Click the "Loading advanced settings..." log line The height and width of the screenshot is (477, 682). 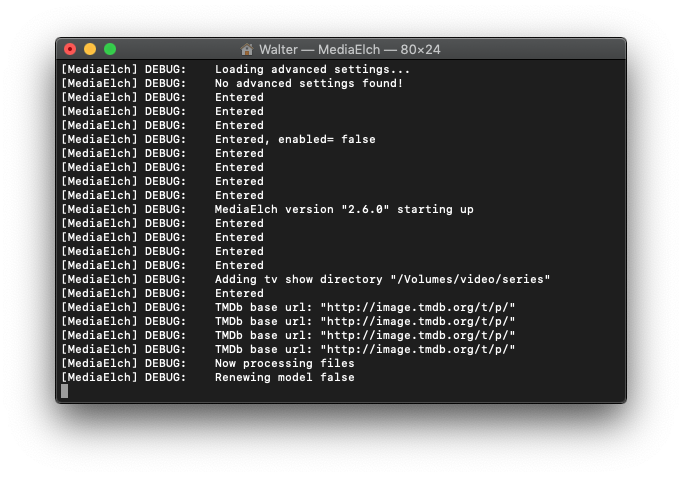click(312, 70)
